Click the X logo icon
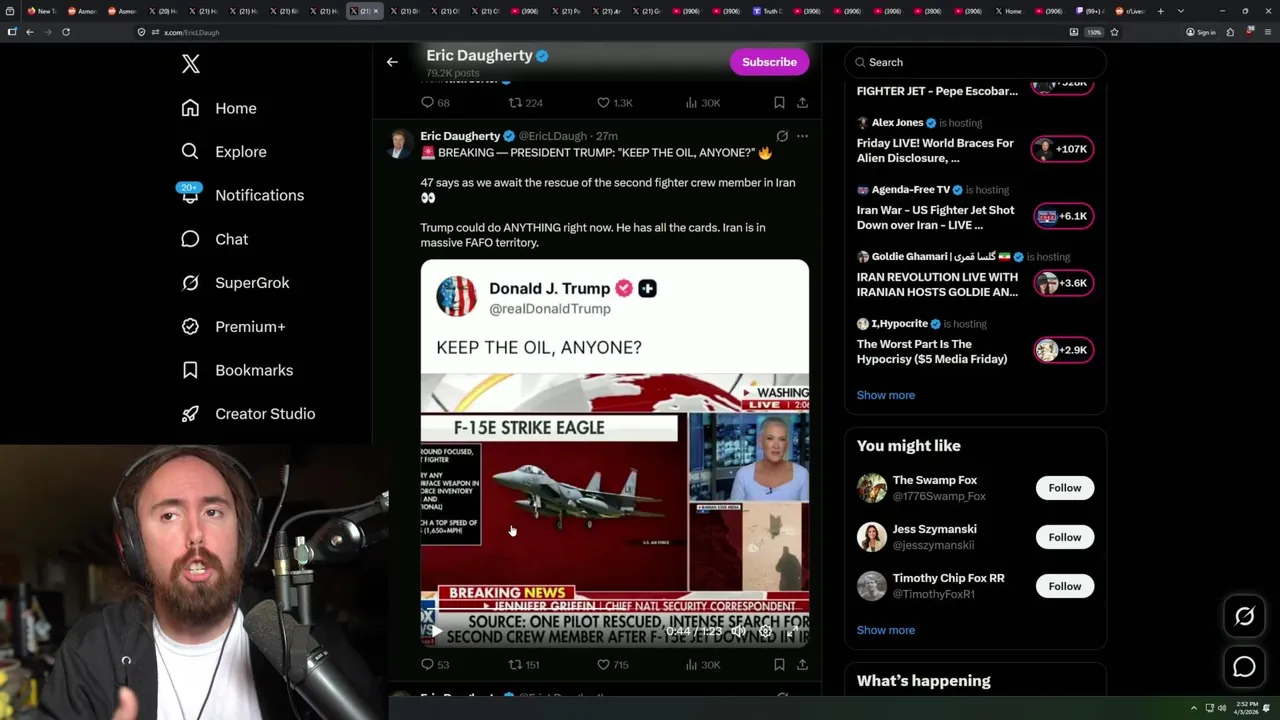Screen dimensions: 1280x720 191,64
